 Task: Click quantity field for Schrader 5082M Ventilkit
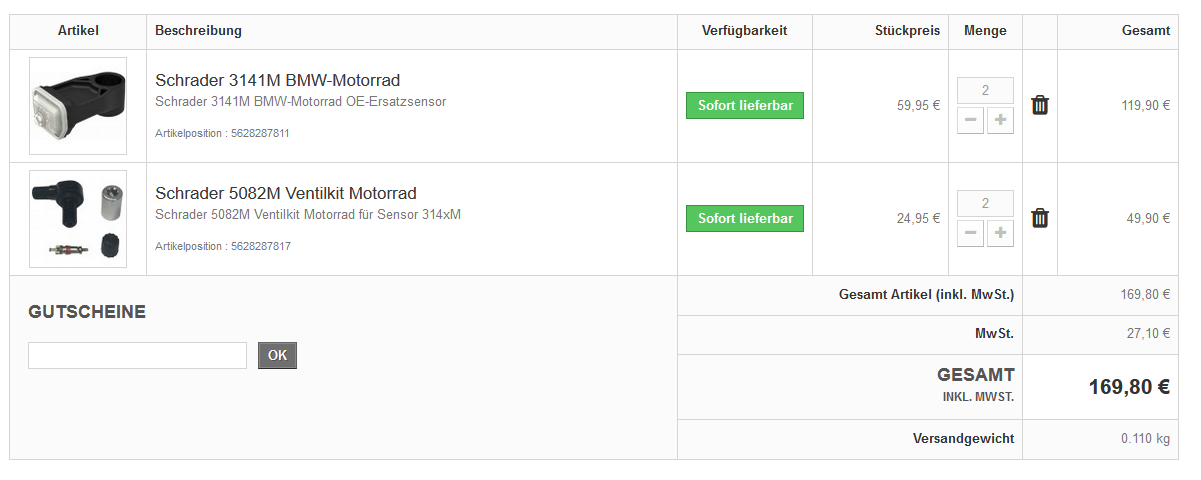(x=986, y=204)
